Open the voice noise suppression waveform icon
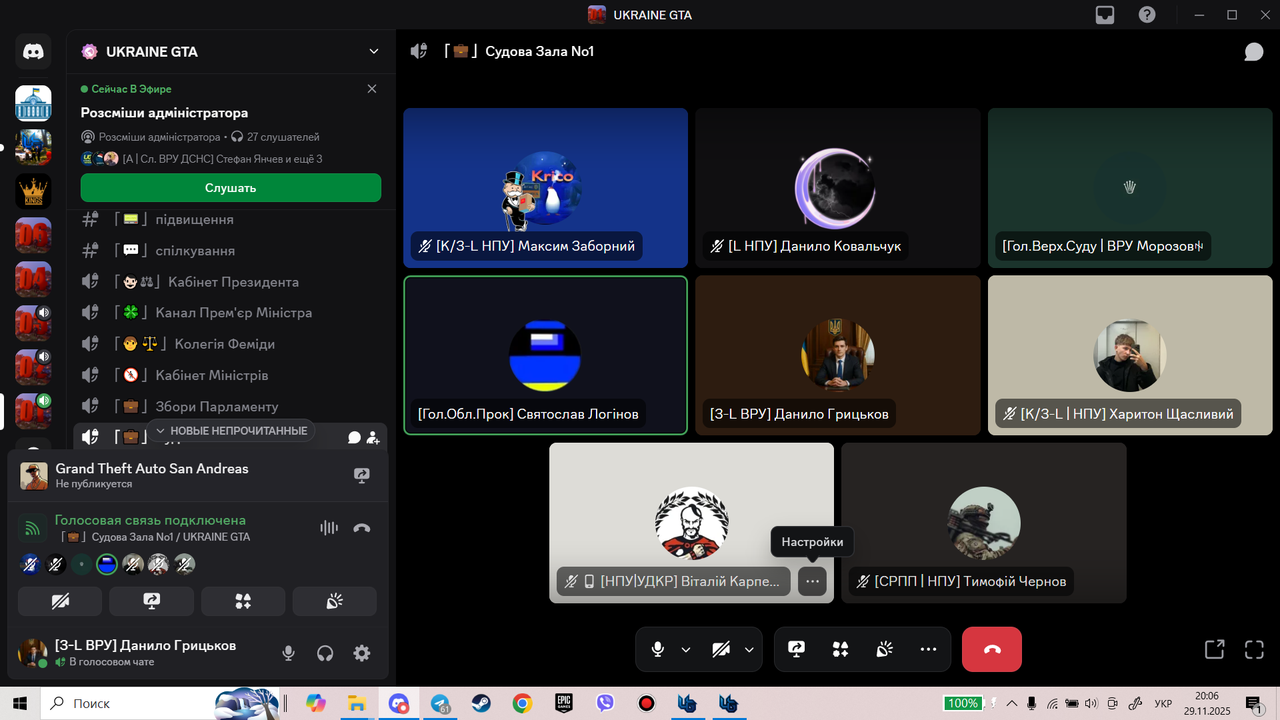The image size is (1280, 720). [328, 528]
